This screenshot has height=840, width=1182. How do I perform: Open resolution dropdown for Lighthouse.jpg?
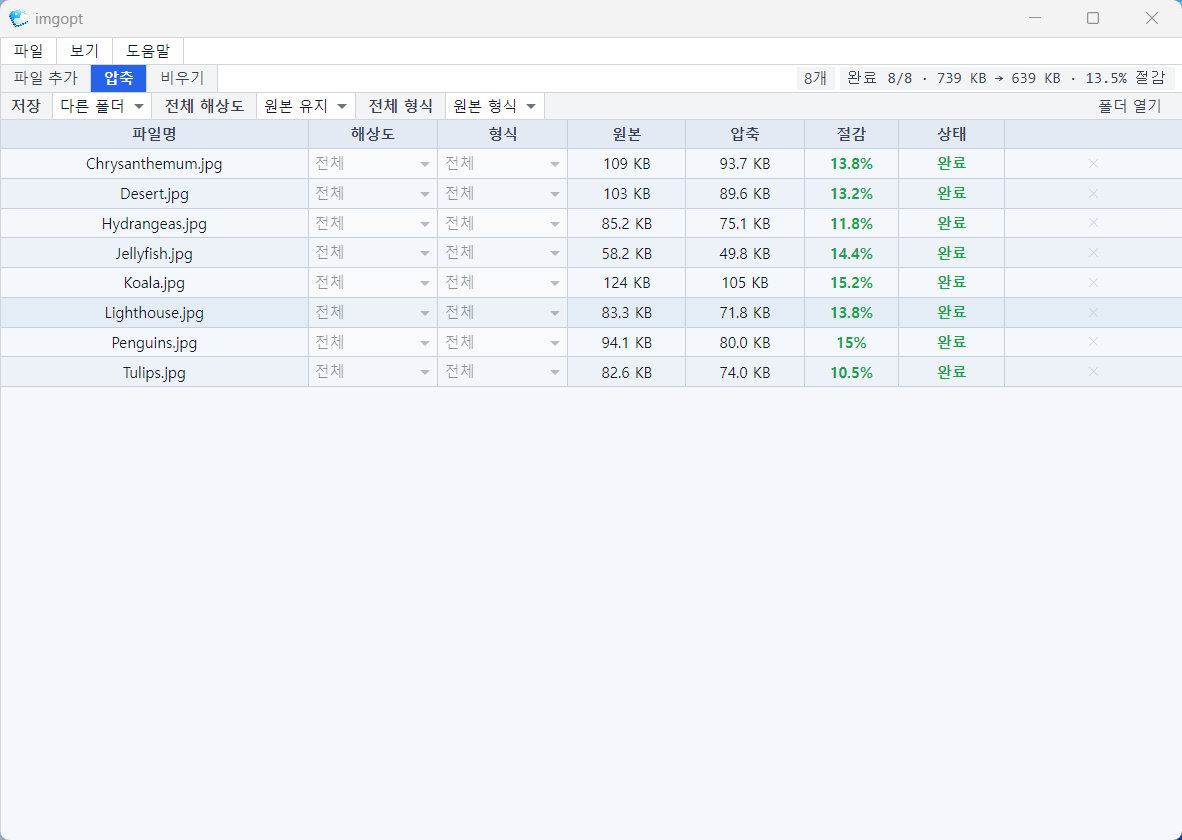pos(372,312)
